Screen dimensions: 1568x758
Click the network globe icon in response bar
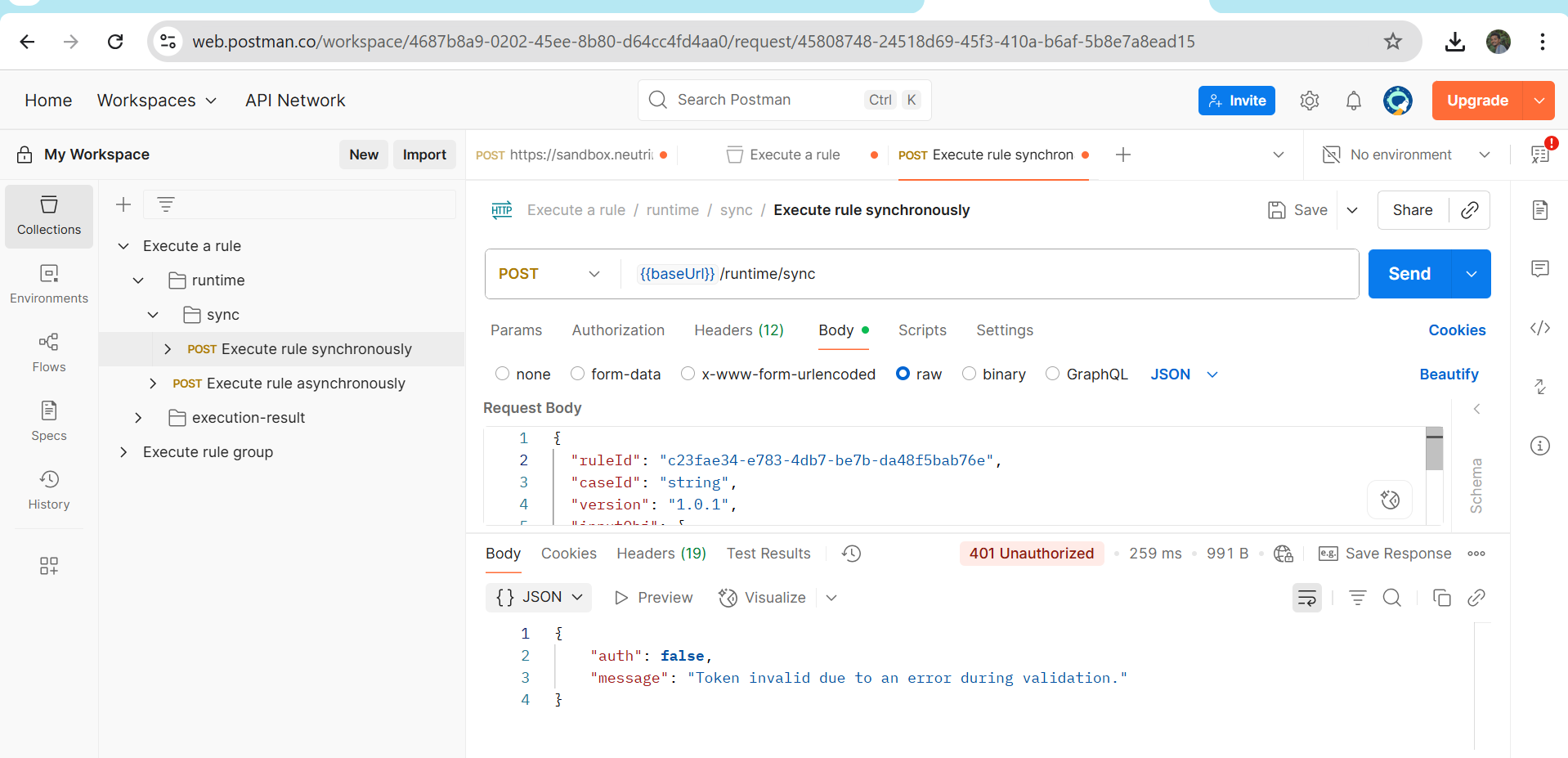pos(1284,554)
